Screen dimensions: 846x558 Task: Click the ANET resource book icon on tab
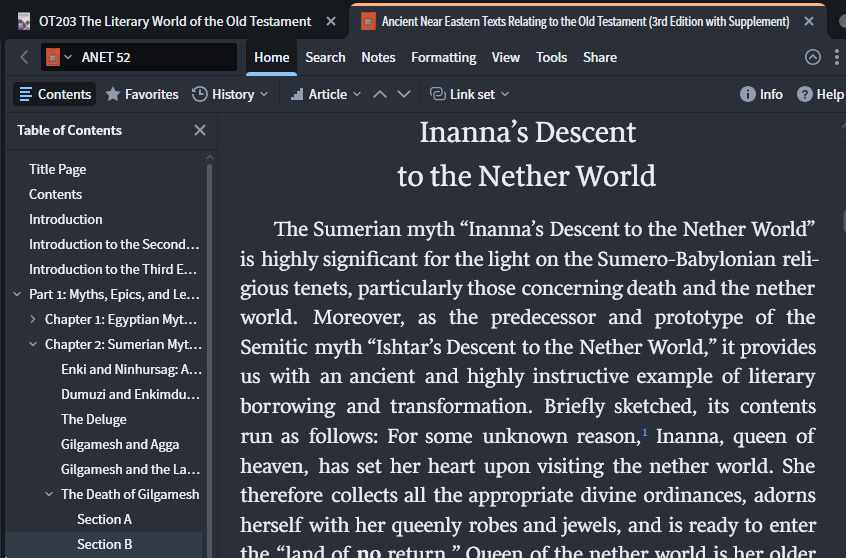pos(369,22)
